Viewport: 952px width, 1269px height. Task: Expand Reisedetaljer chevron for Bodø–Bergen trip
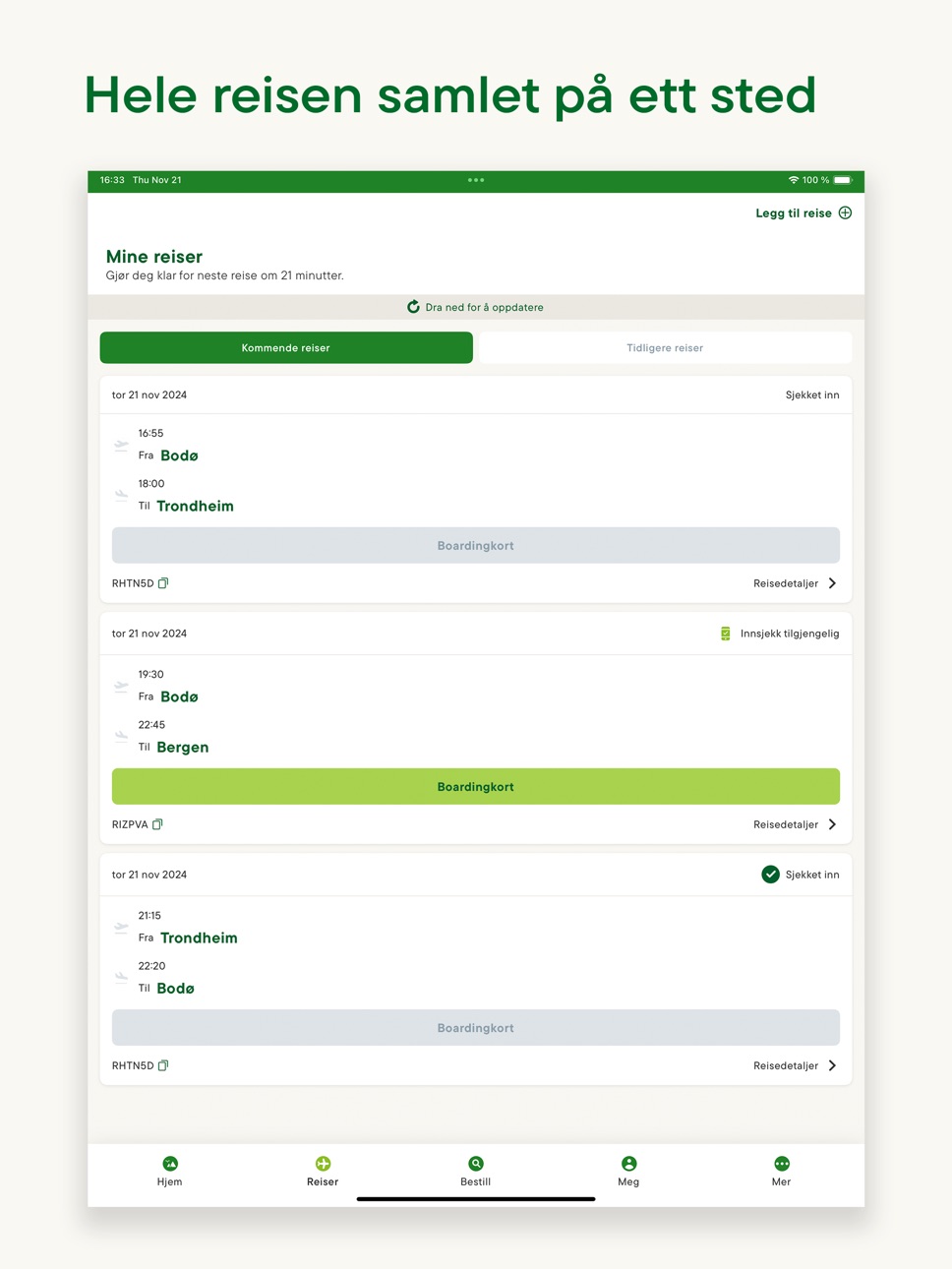click(832, 824)
